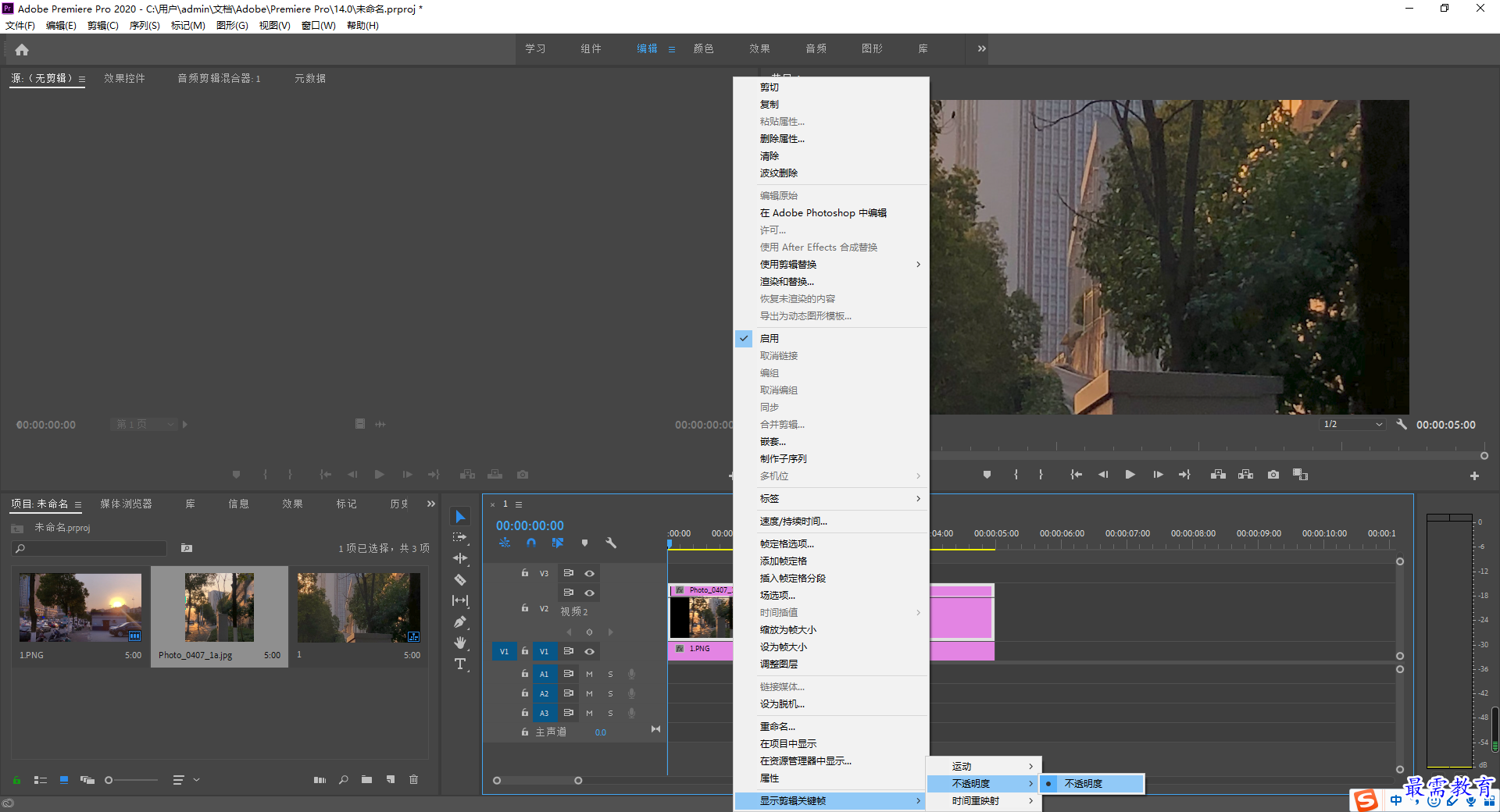This screenshot has width=1500, height=812.
Task: Switch to 媒体浏览器 tab
Action: point(126,504)
